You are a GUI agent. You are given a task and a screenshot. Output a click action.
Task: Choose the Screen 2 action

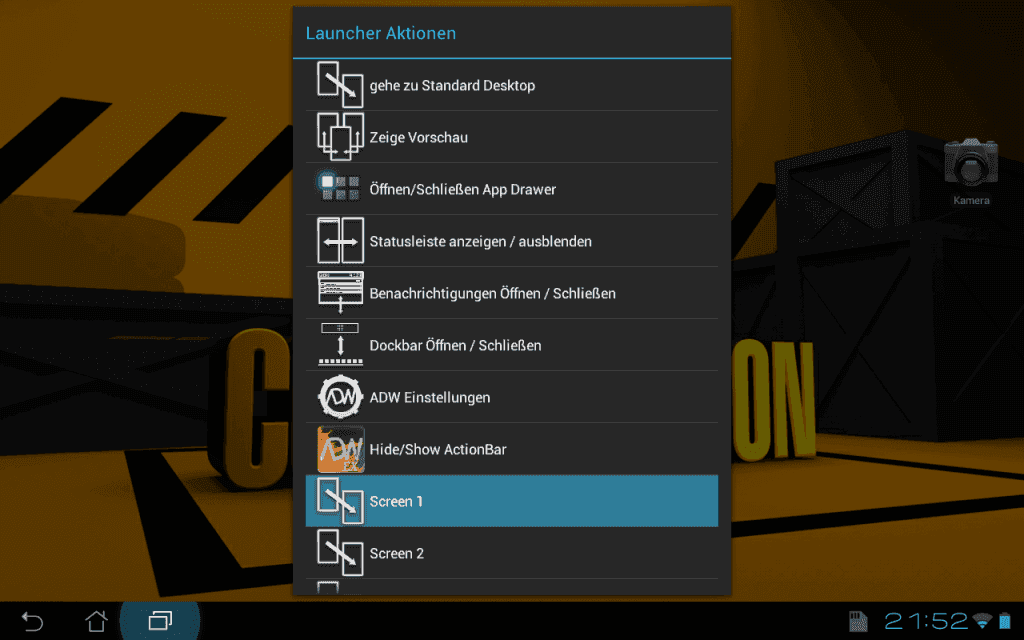click(511, 553)
